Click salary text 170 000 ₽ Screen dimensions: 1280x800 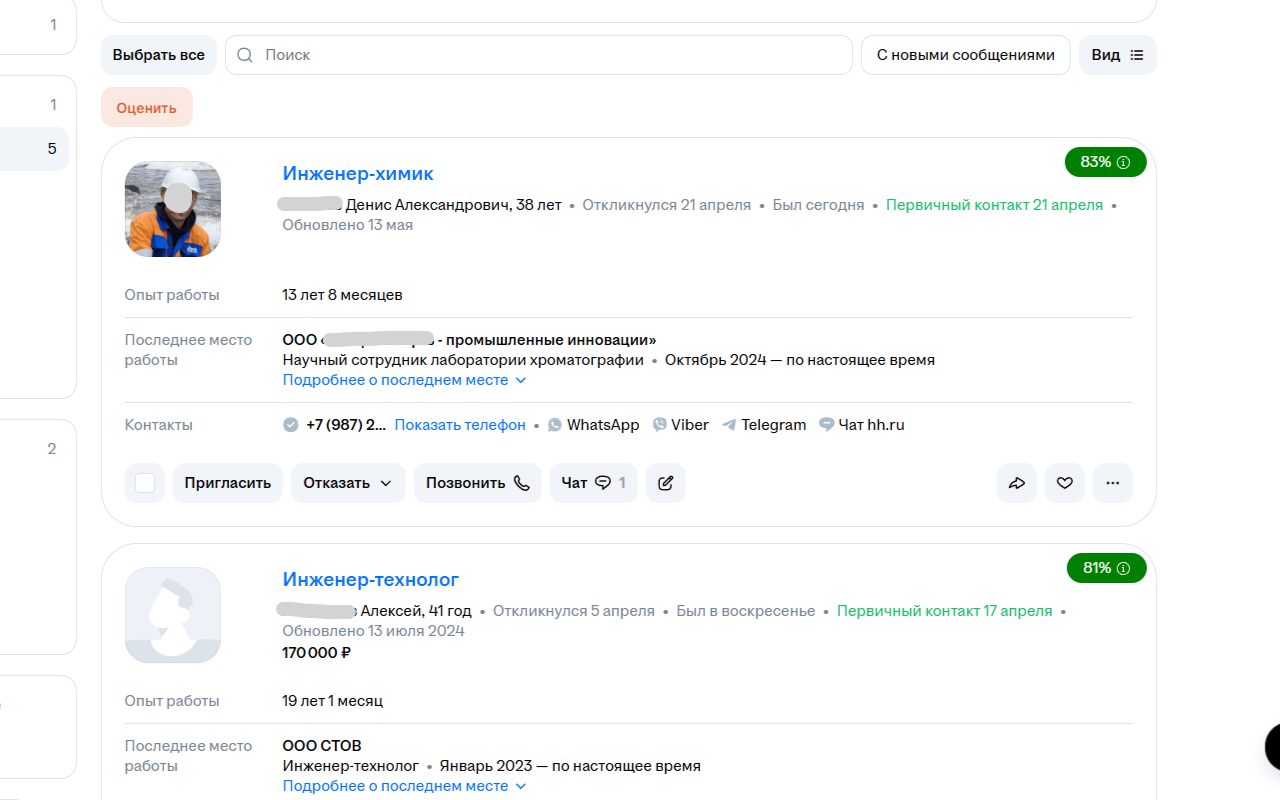pyautogui.click(x=316, y=653)
